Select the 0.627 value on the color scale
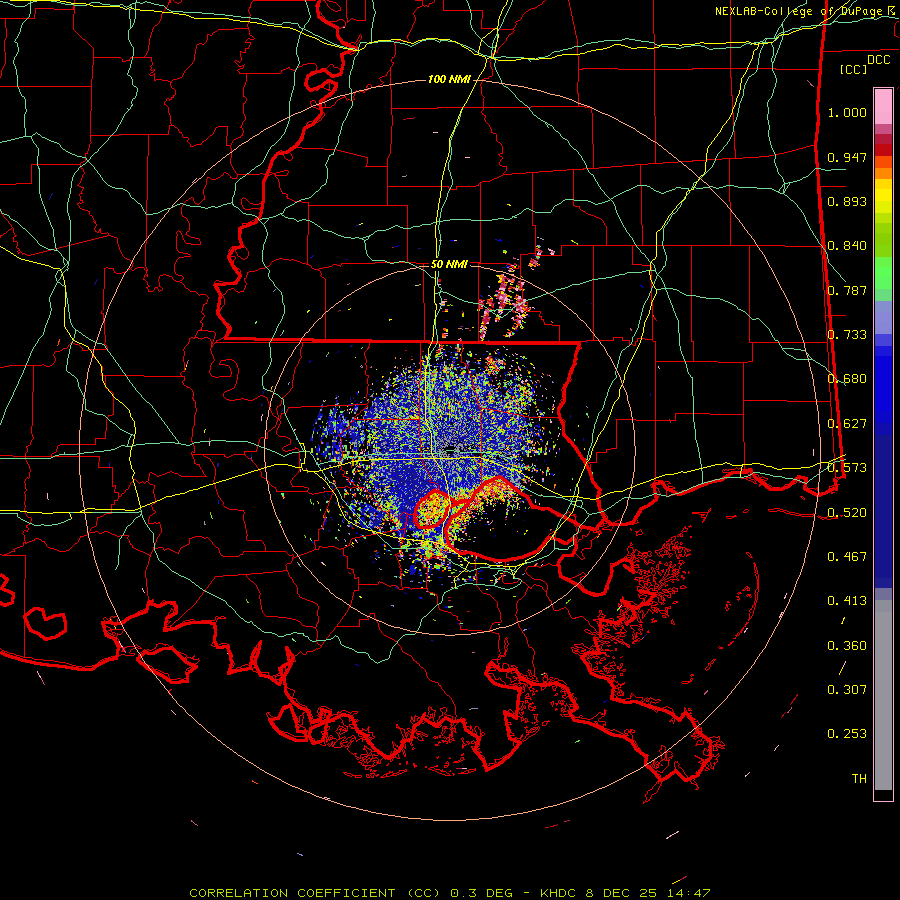900x900 pixels. coord(847,424)
